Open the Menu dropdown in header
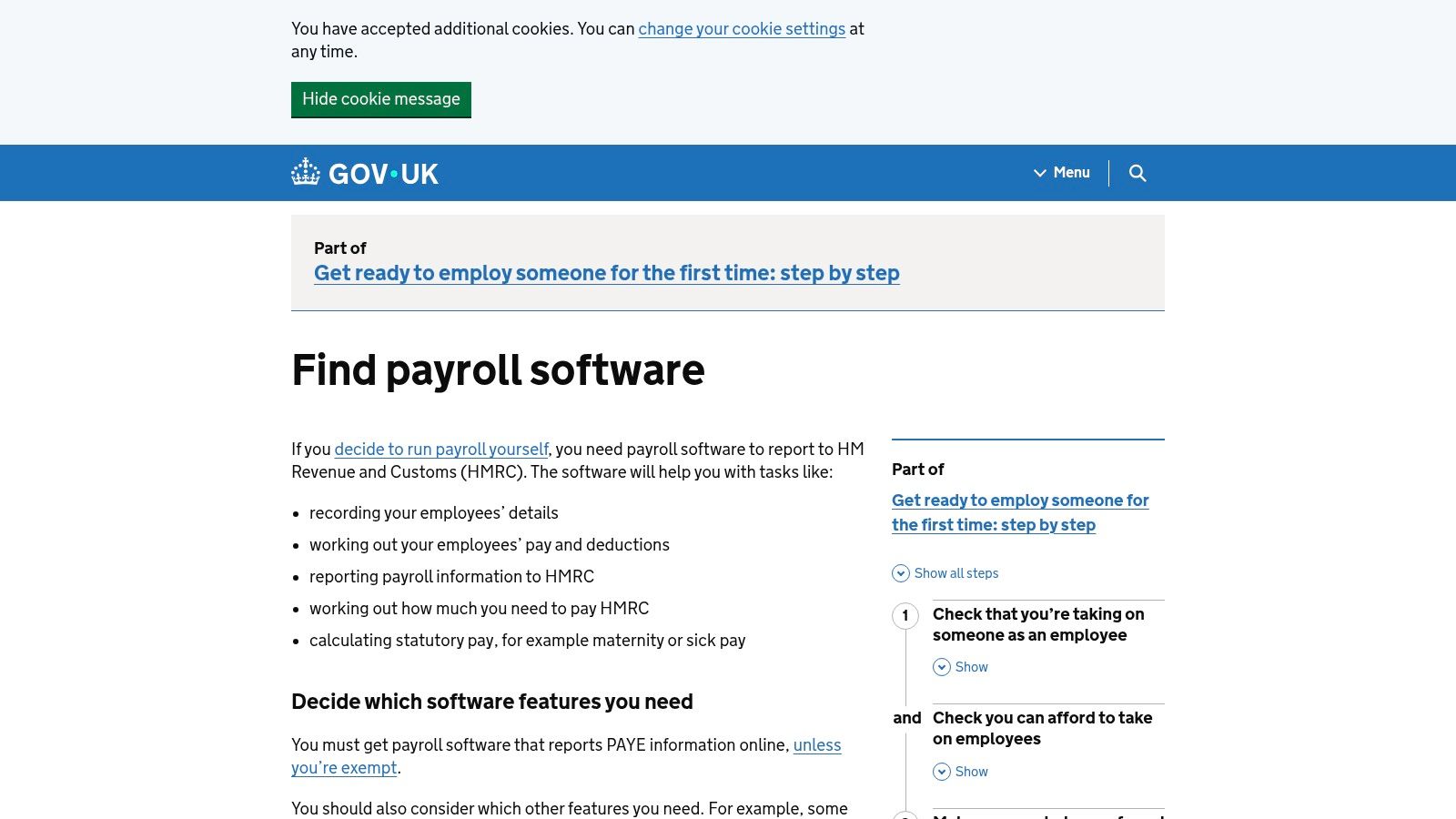This screenshot has width=1456, height=819. (x=1061, y=173)
